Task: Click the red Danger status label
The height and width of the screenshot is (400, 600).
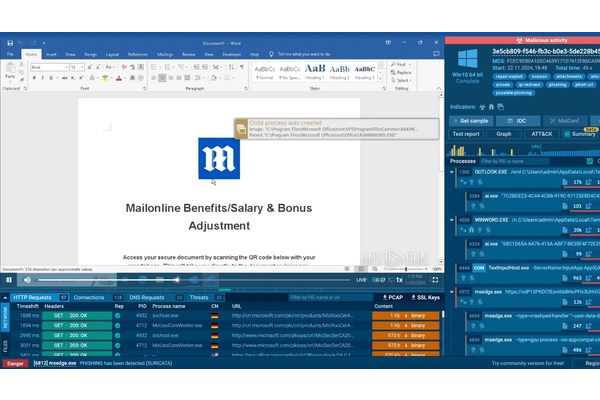Action: (15, 364)
